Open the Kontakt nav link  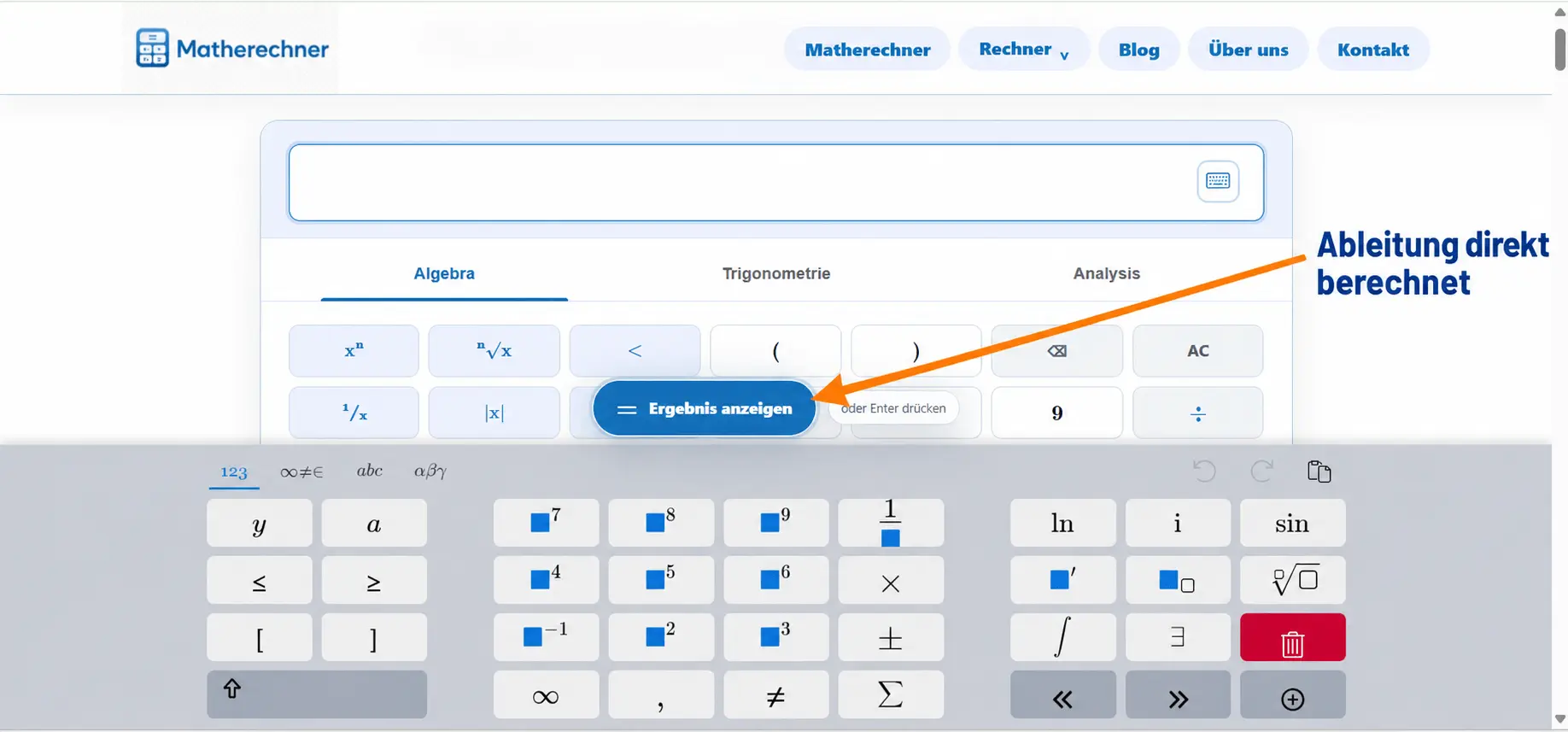(x=1373, y=50)
